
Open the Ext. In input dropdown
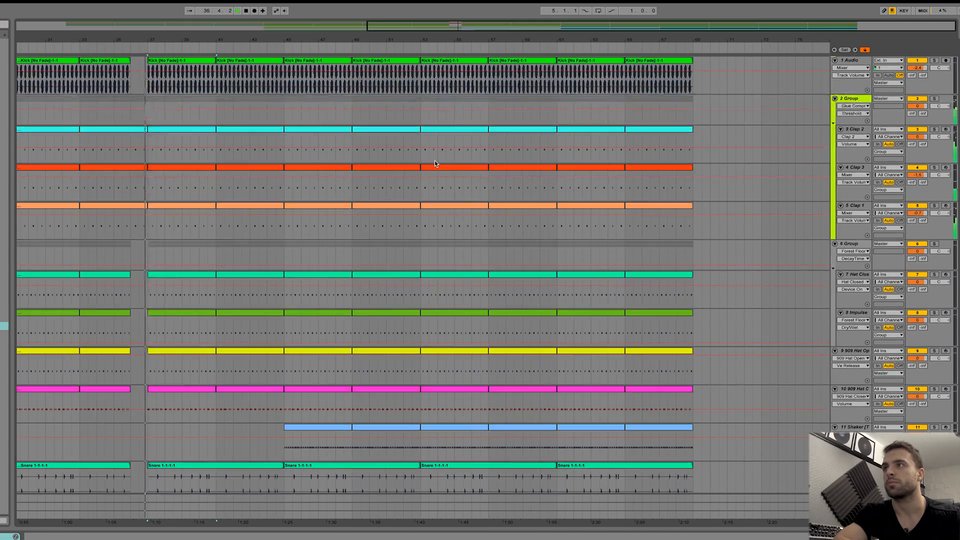[x=888, y=60]
